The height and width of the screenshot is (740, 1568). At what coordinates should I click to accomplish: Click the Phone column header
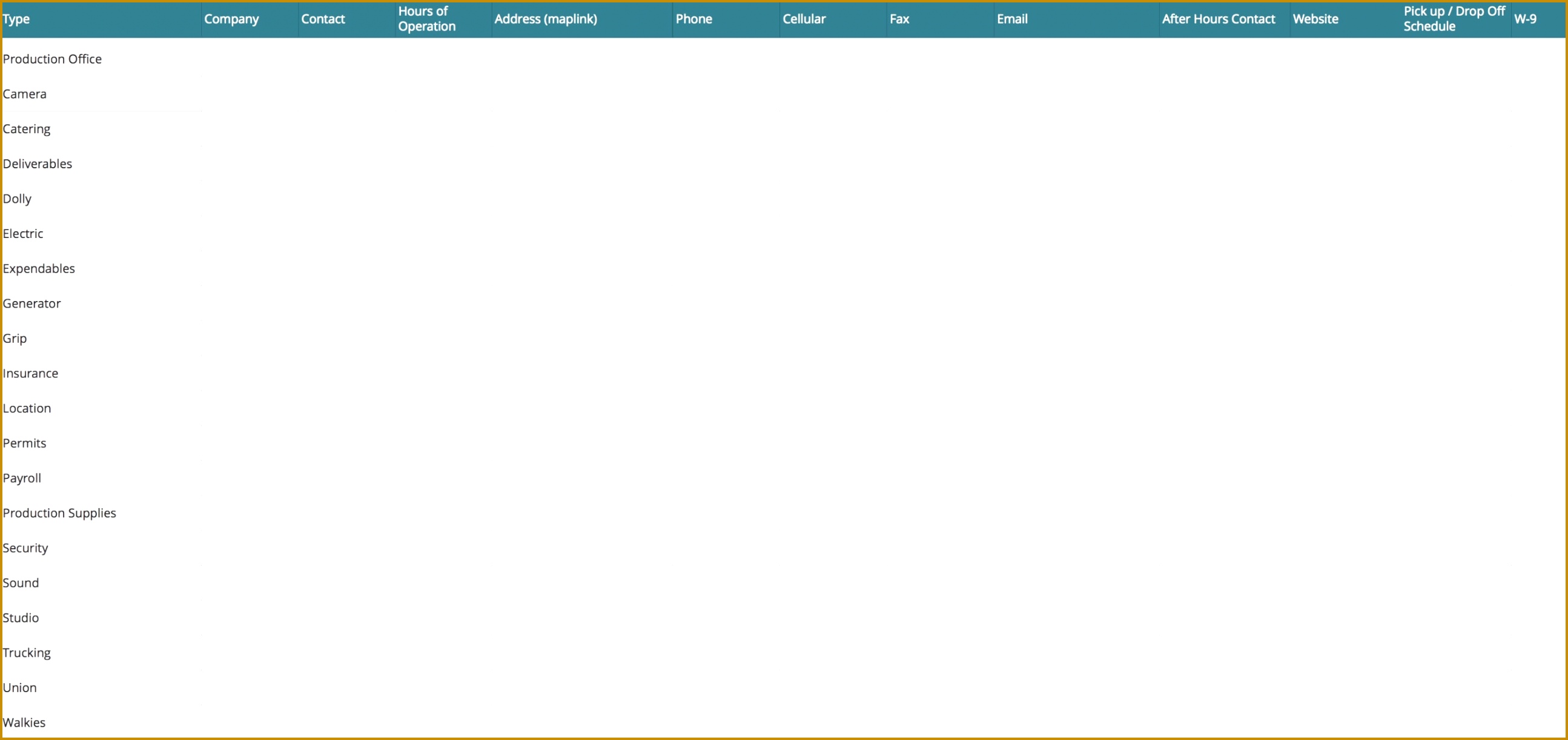click(x=694, y=19)
